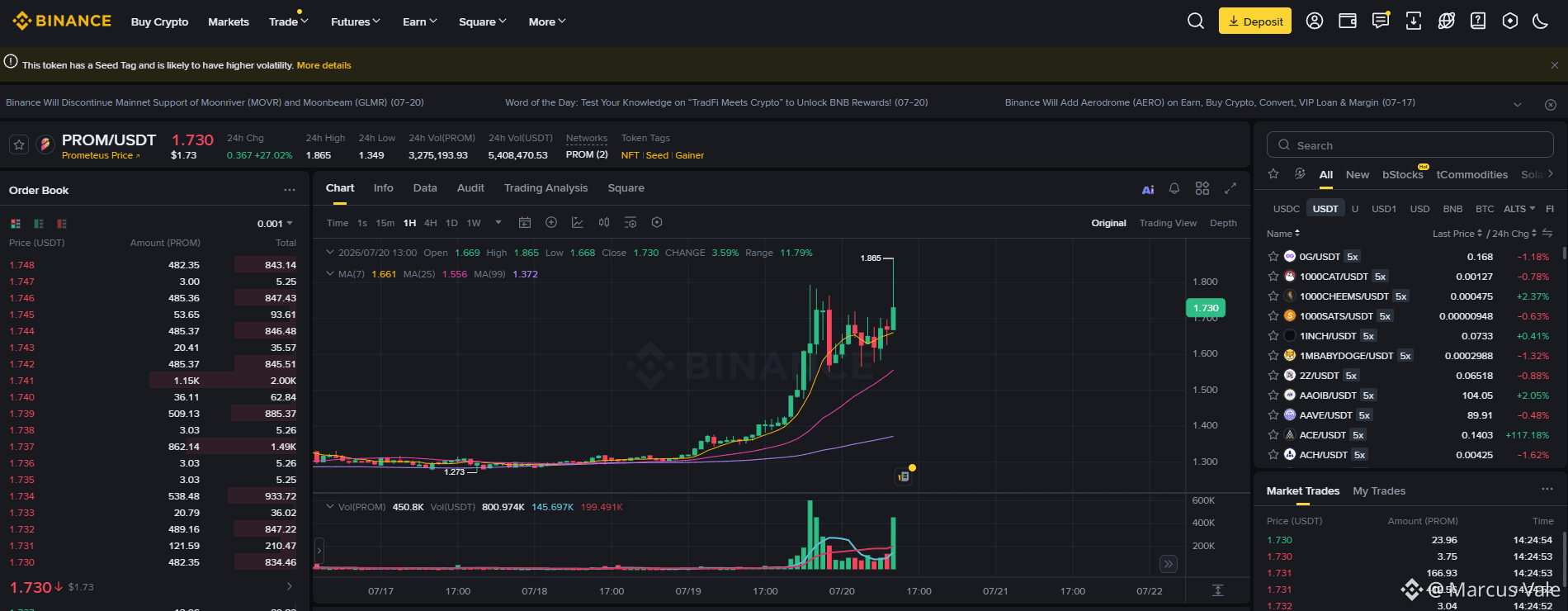Toggle dark mode moon icon
The image size is (1568, 611).
pos(1541,21)
